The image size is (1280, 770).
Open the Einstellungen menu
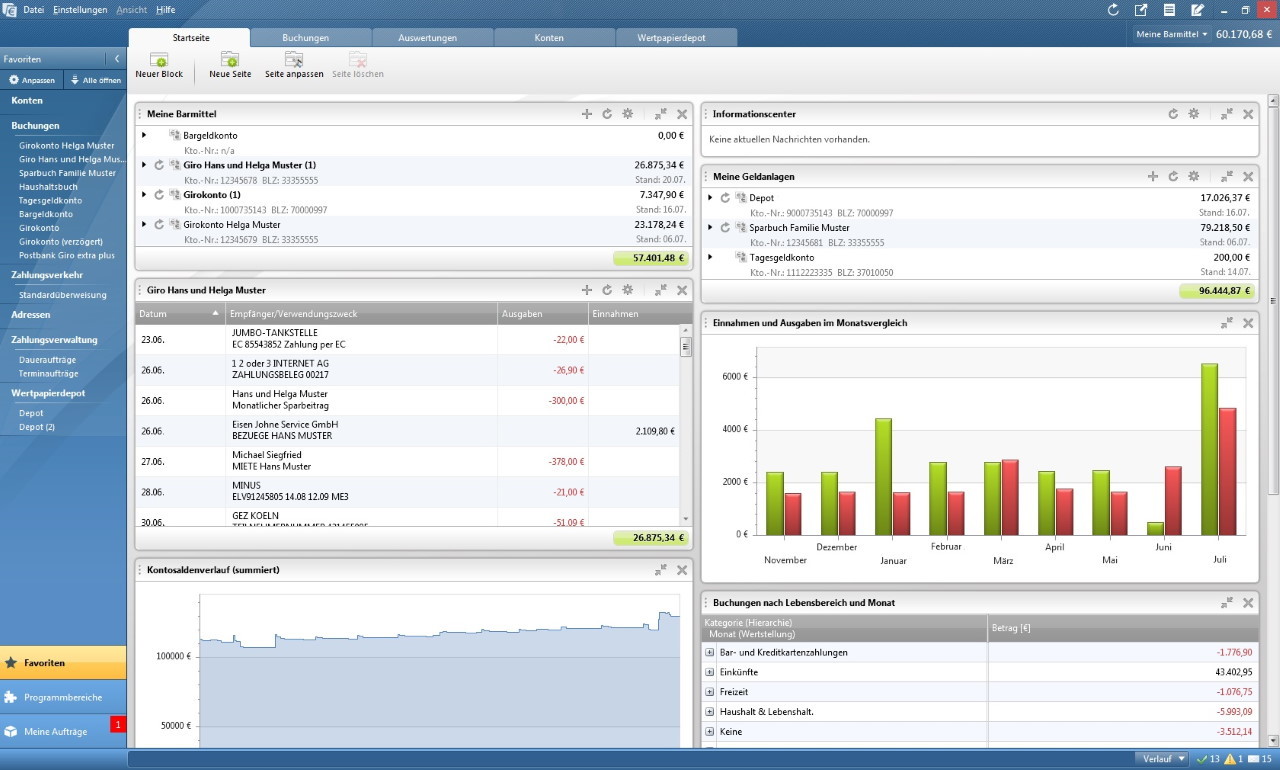pyautogui.click(x=80, y=9)
